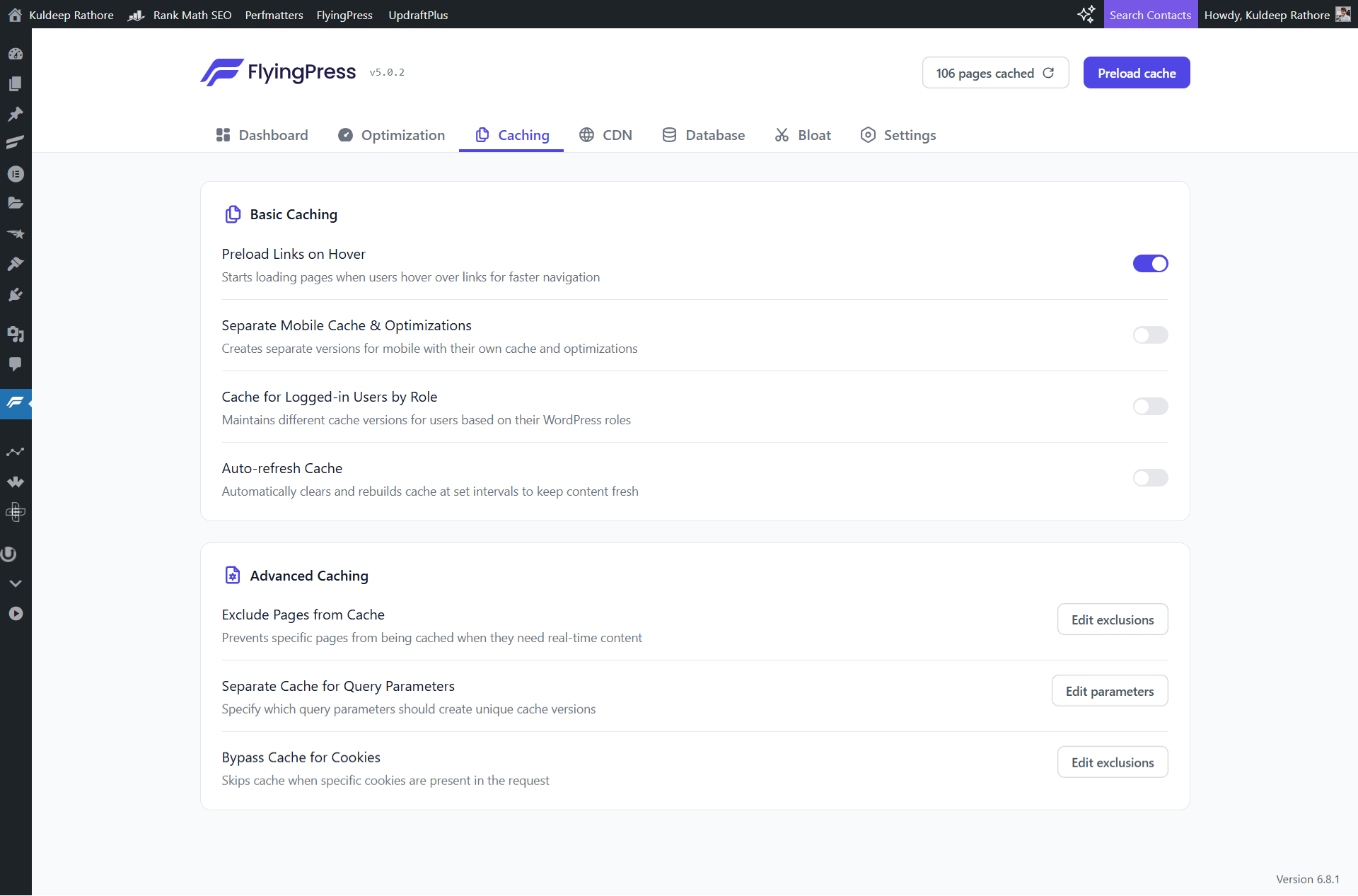Enable Separate Mobile Cache & Optimizations toggle

1150,334
